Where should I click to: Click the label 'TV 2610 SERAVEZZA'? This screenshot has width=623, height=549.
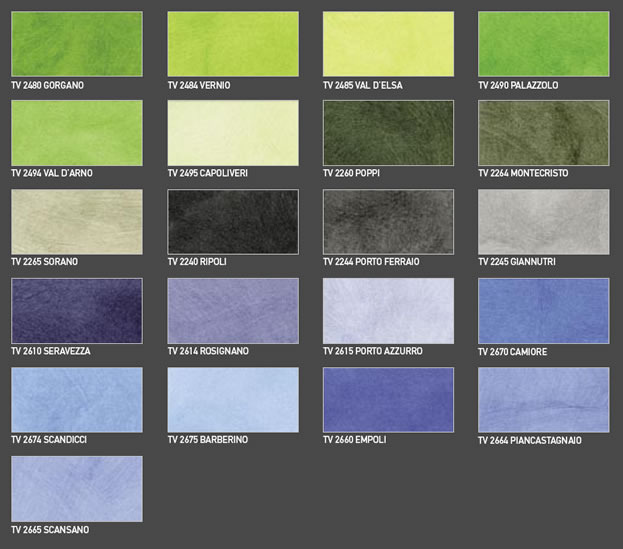[x=51, y=351]
